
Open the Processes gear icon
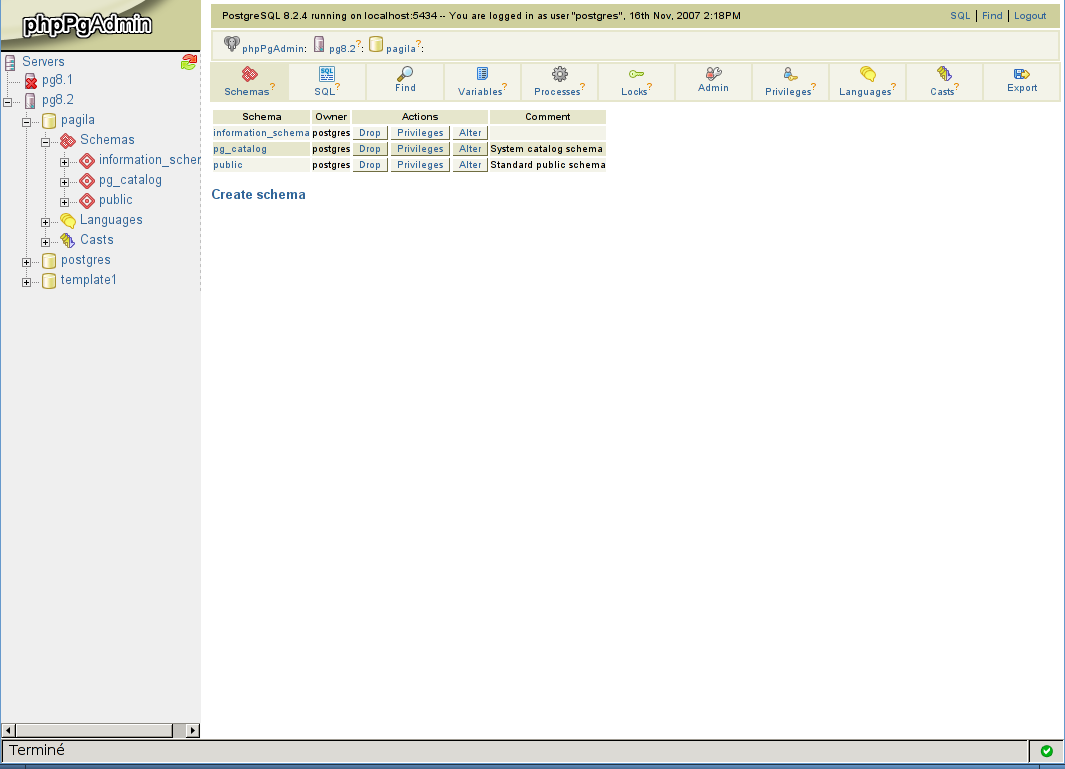click(x=560, y=74)
